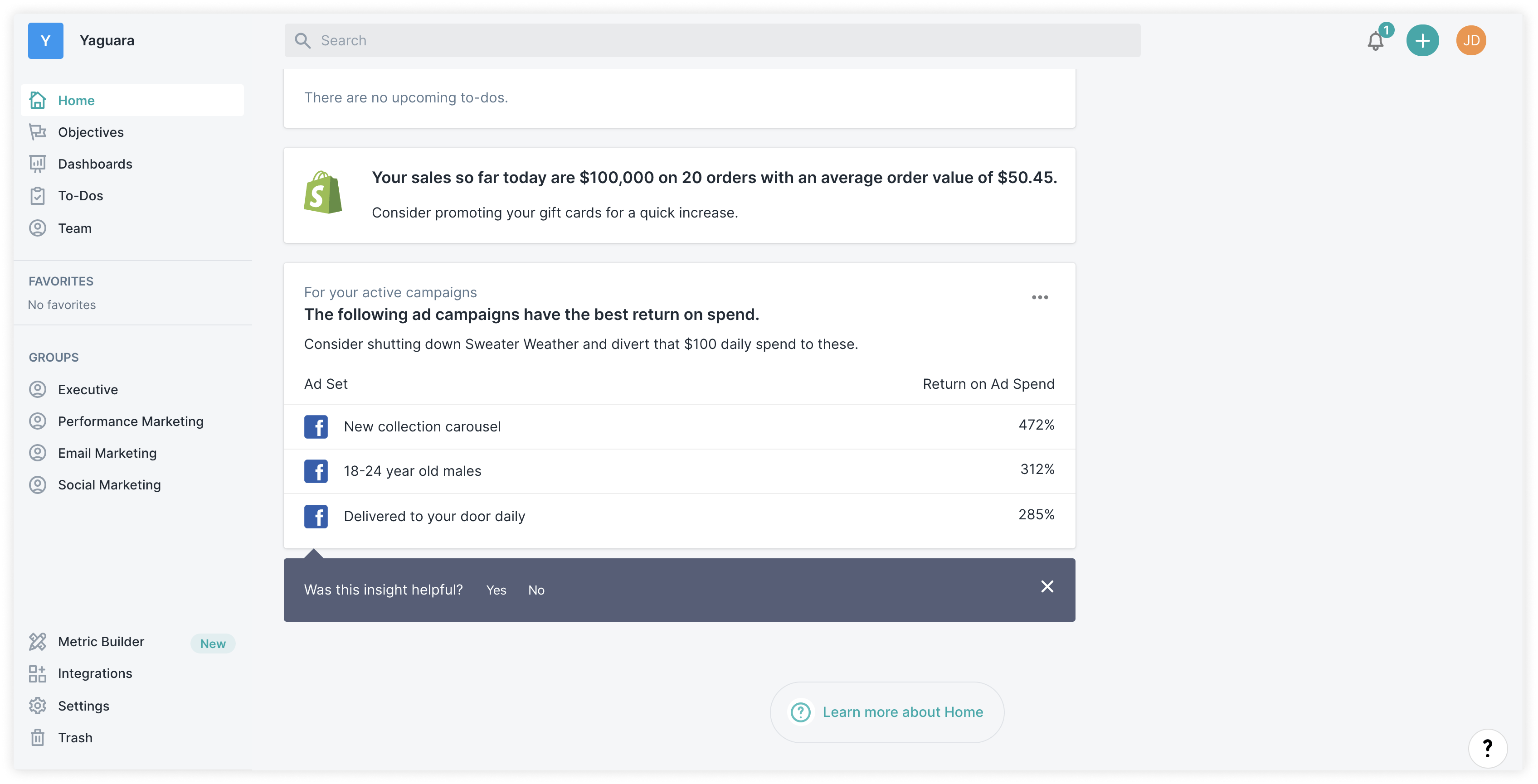Screen dimensions: 1538x784
Task: Expand the Performance Marketing group
Action: click(130, 421)
